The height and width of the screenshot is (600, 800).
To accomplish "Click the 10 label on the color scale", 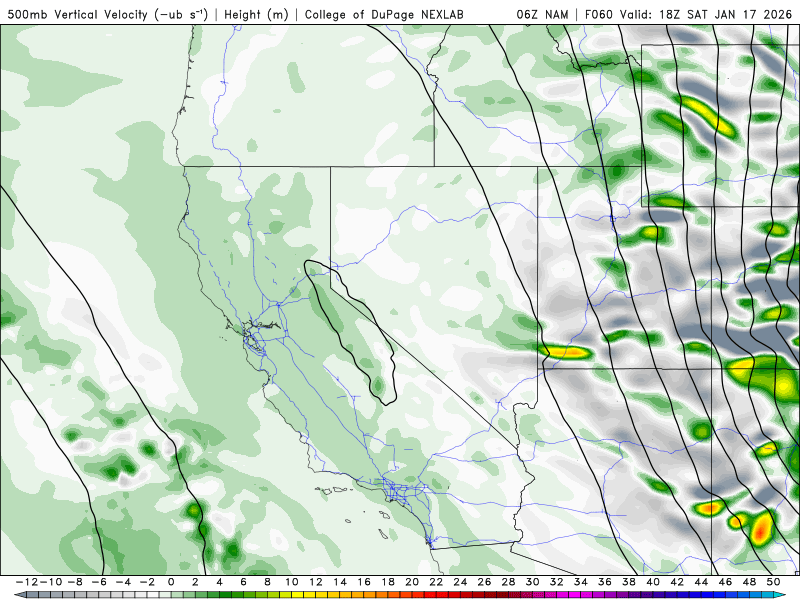I will tap(291, 582).
